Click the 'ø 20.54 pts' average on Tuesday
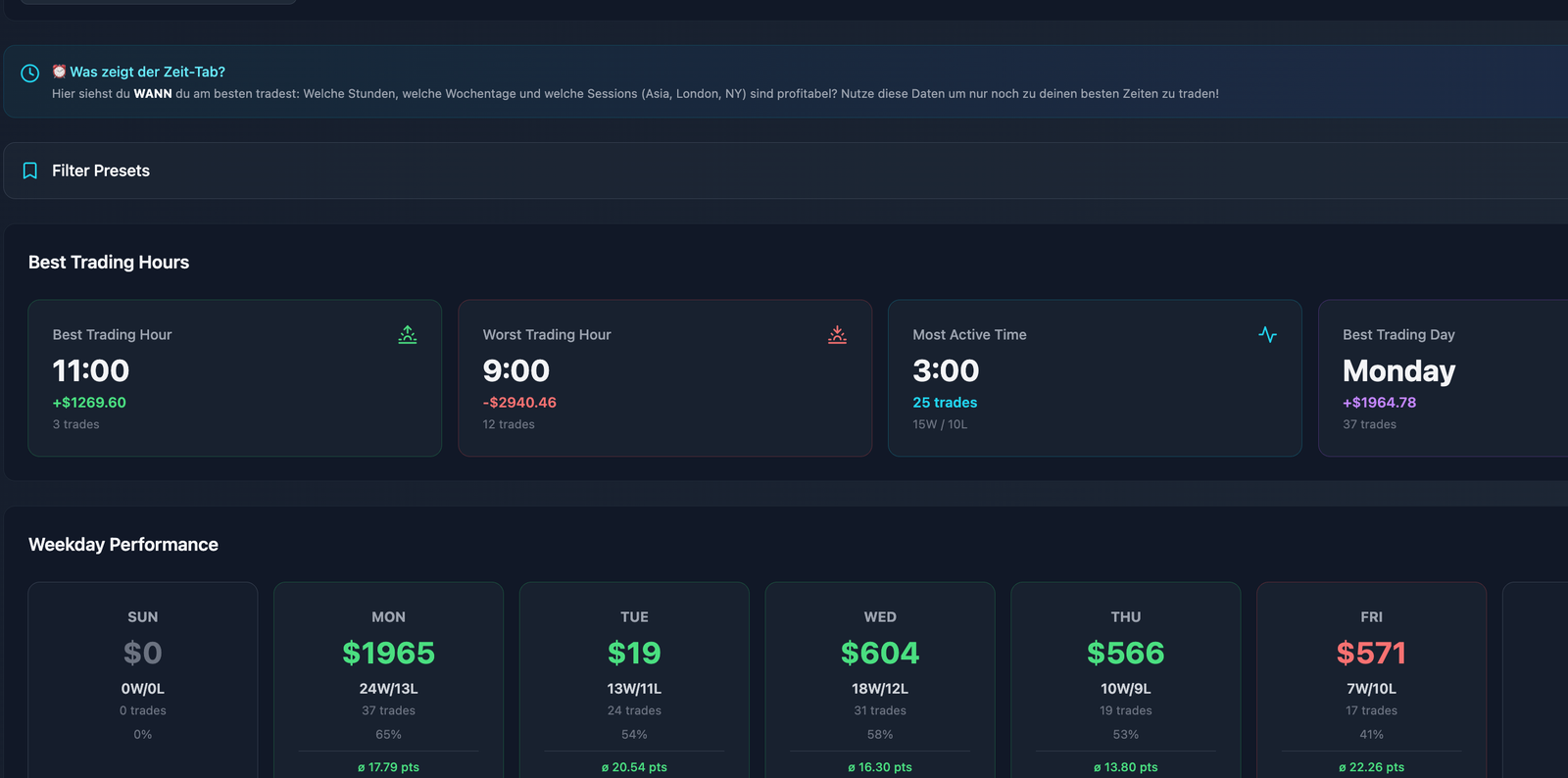Viewport: 1568px width, 778px height. click(x=634, y=767)
